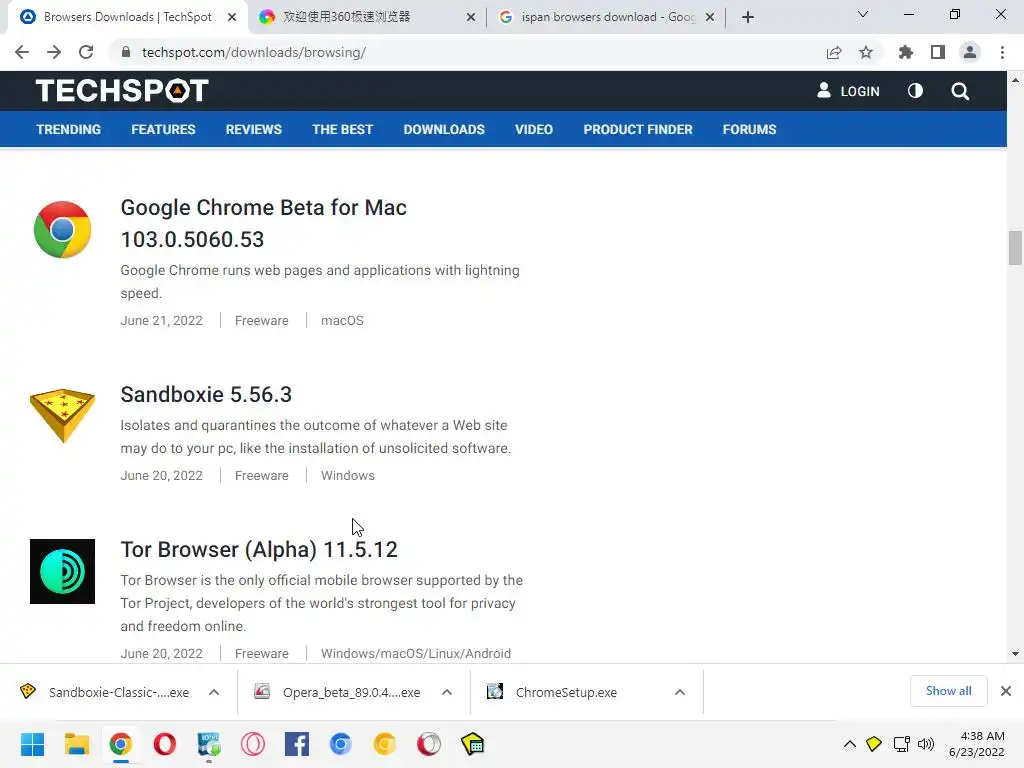
Task: View site information lock icon
Action: point(125,52)
